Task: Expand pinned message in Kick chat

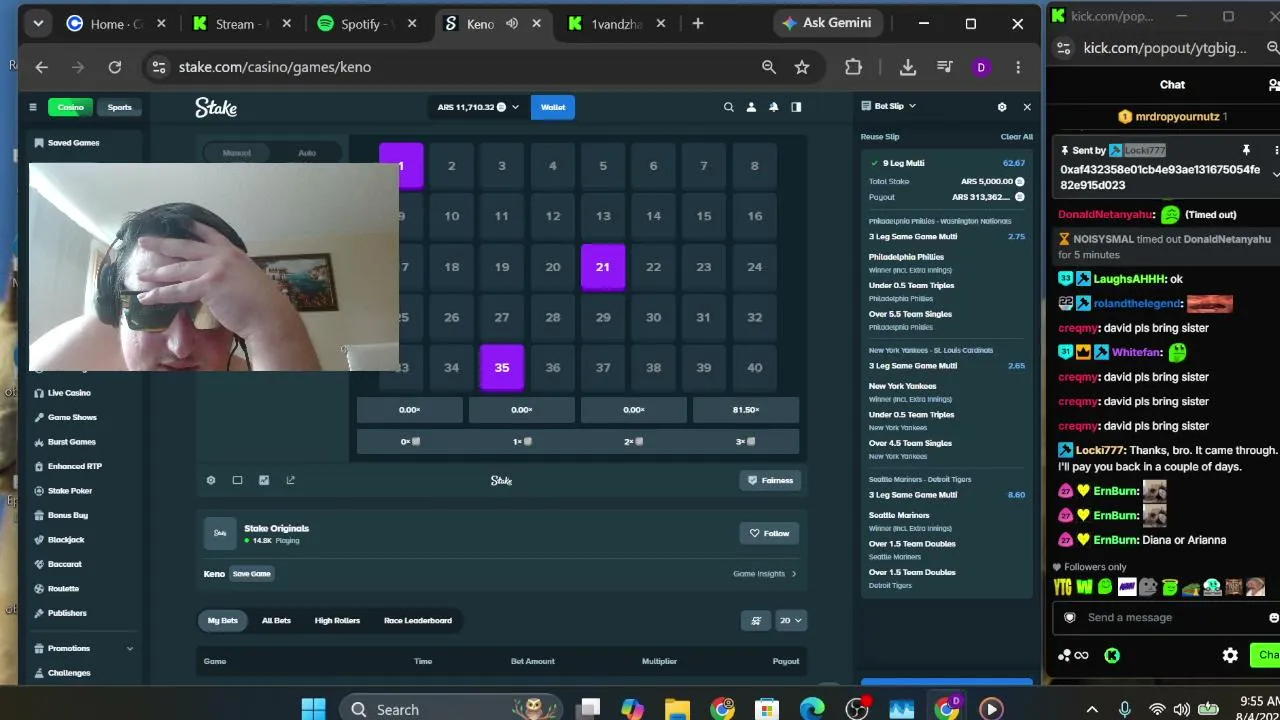Action: tap(1275, 173)
